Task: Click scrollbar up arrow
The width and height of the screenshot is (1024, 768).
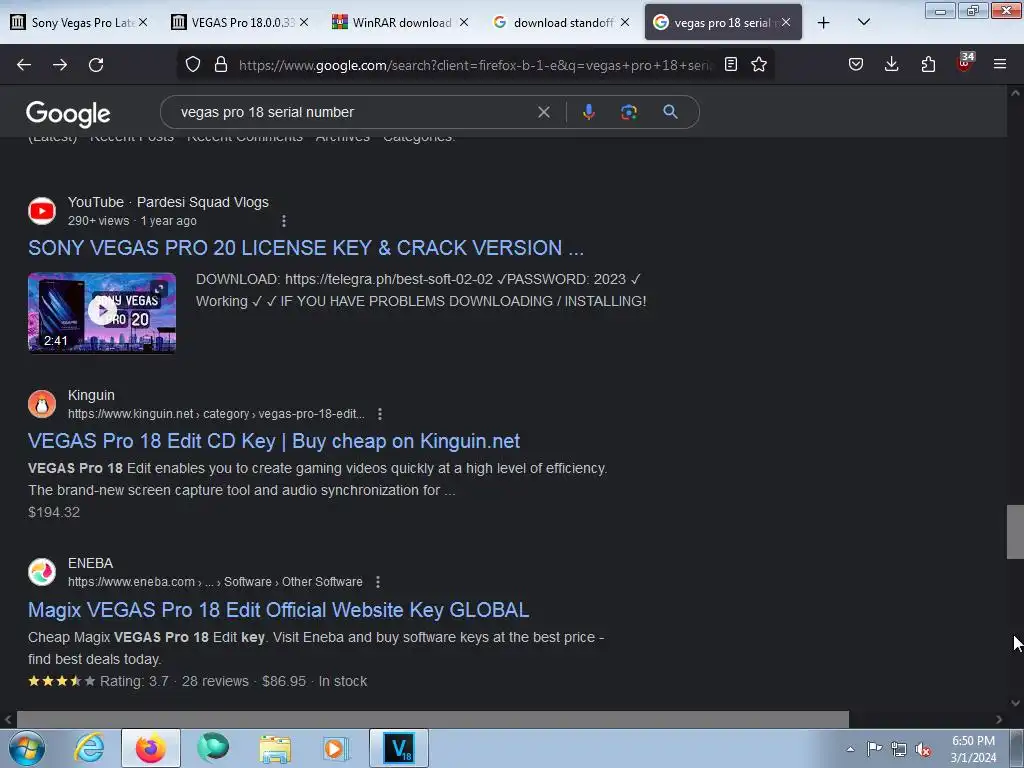Action: tap(1015, 93)
